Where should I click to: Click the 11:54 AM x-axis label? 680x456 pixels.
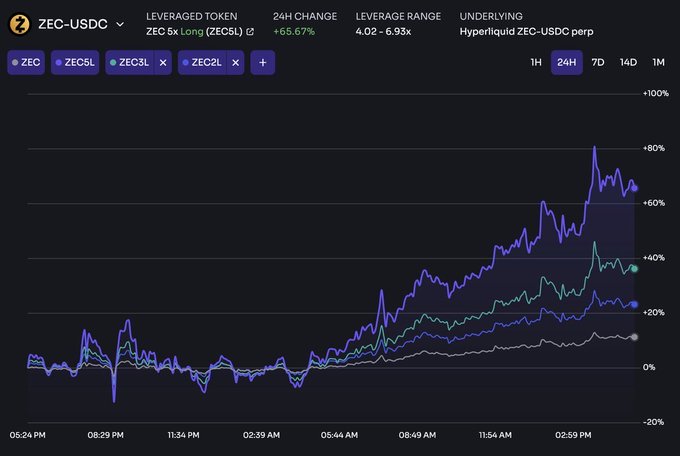pos(495,435)
